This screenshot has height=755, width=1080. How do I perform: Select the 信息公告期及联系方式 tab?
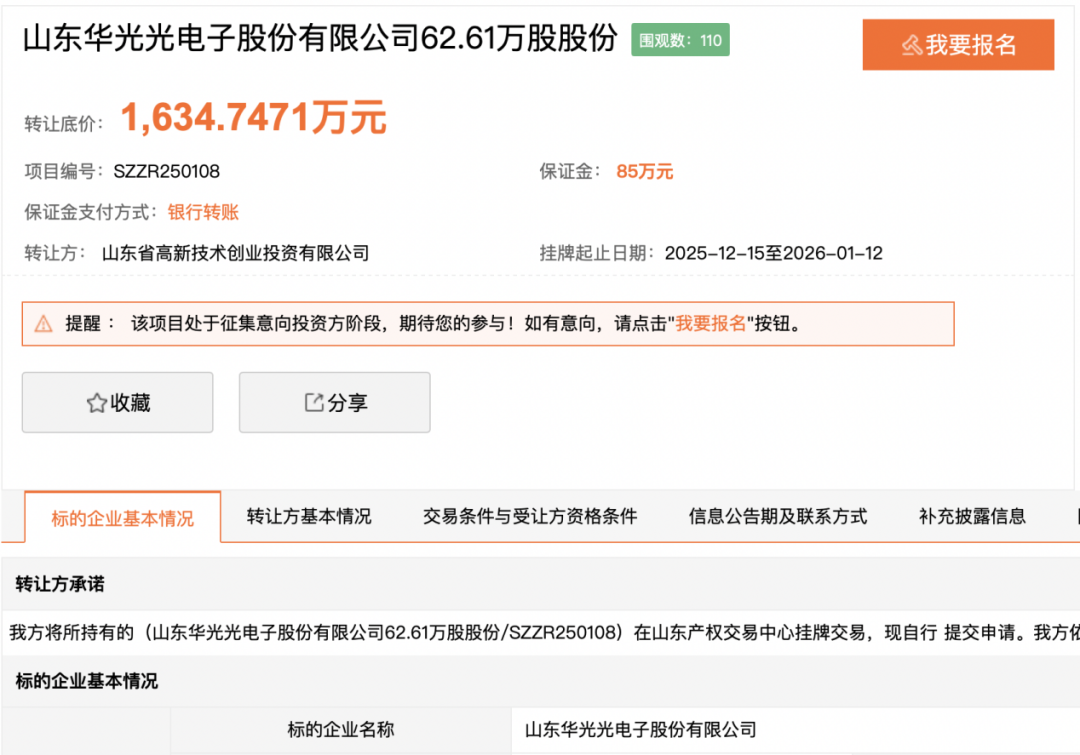click(777, 517)
